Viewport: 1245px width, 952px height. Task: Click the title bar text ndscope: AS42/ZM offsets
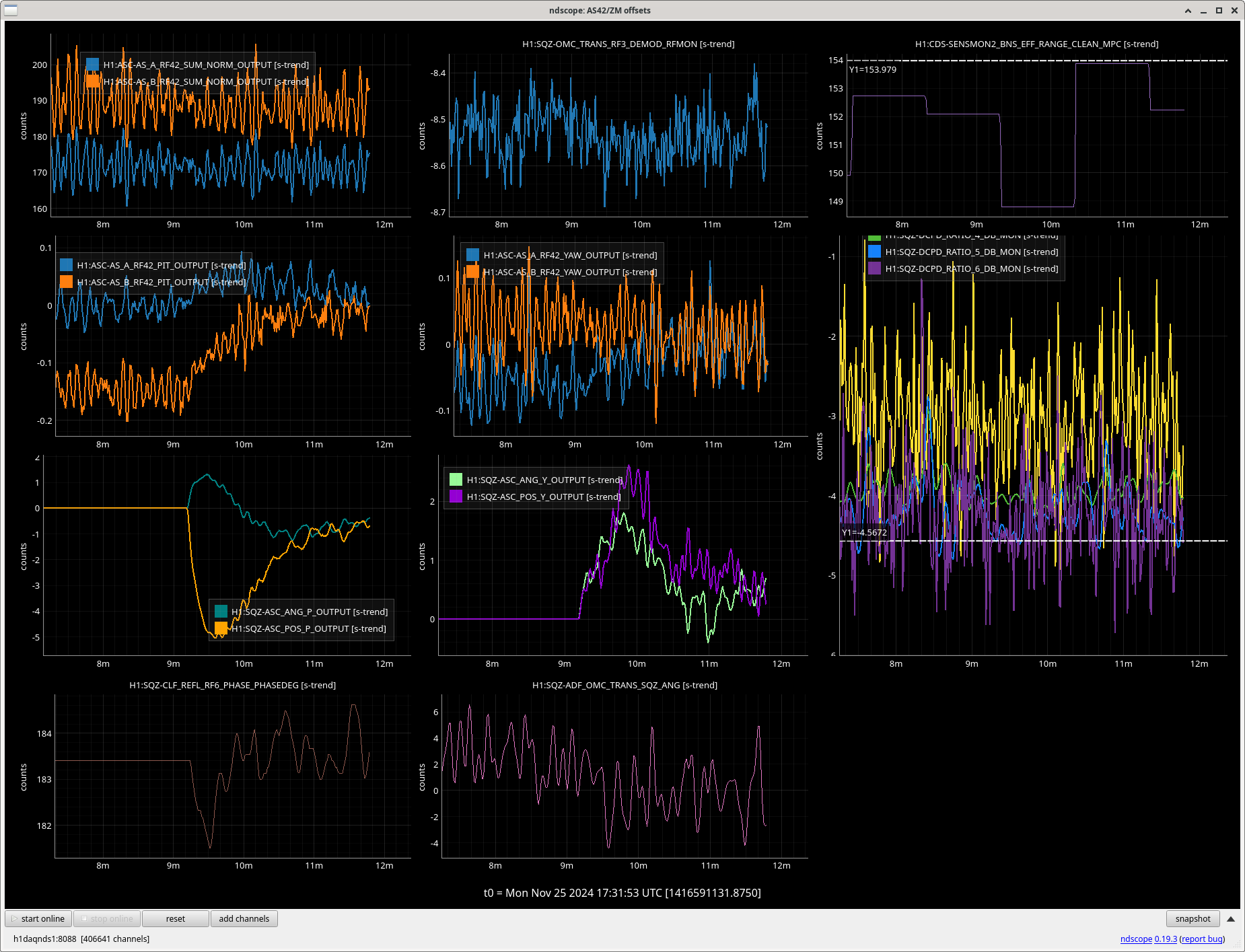600,10
